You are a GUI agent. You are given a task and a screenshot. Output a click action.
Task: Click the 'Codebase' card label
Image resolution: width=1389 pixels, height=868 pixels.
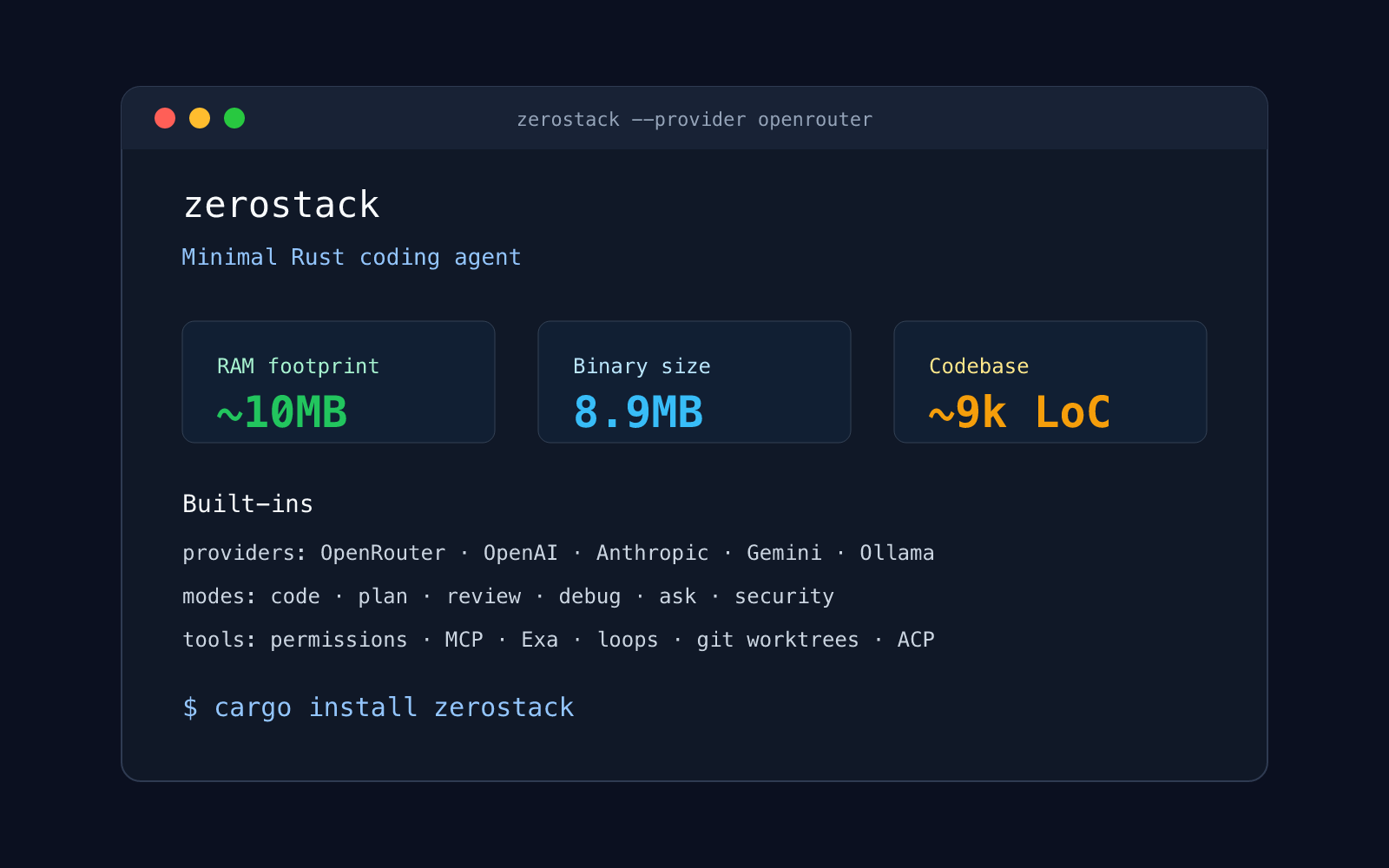[978, 366]
